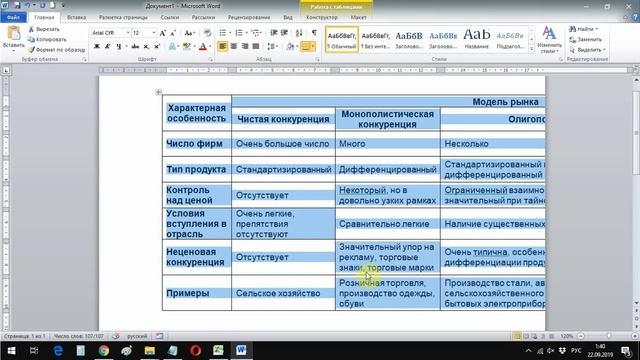
Task: Open File Explorer from the taskbar
Action: [149, 351]
